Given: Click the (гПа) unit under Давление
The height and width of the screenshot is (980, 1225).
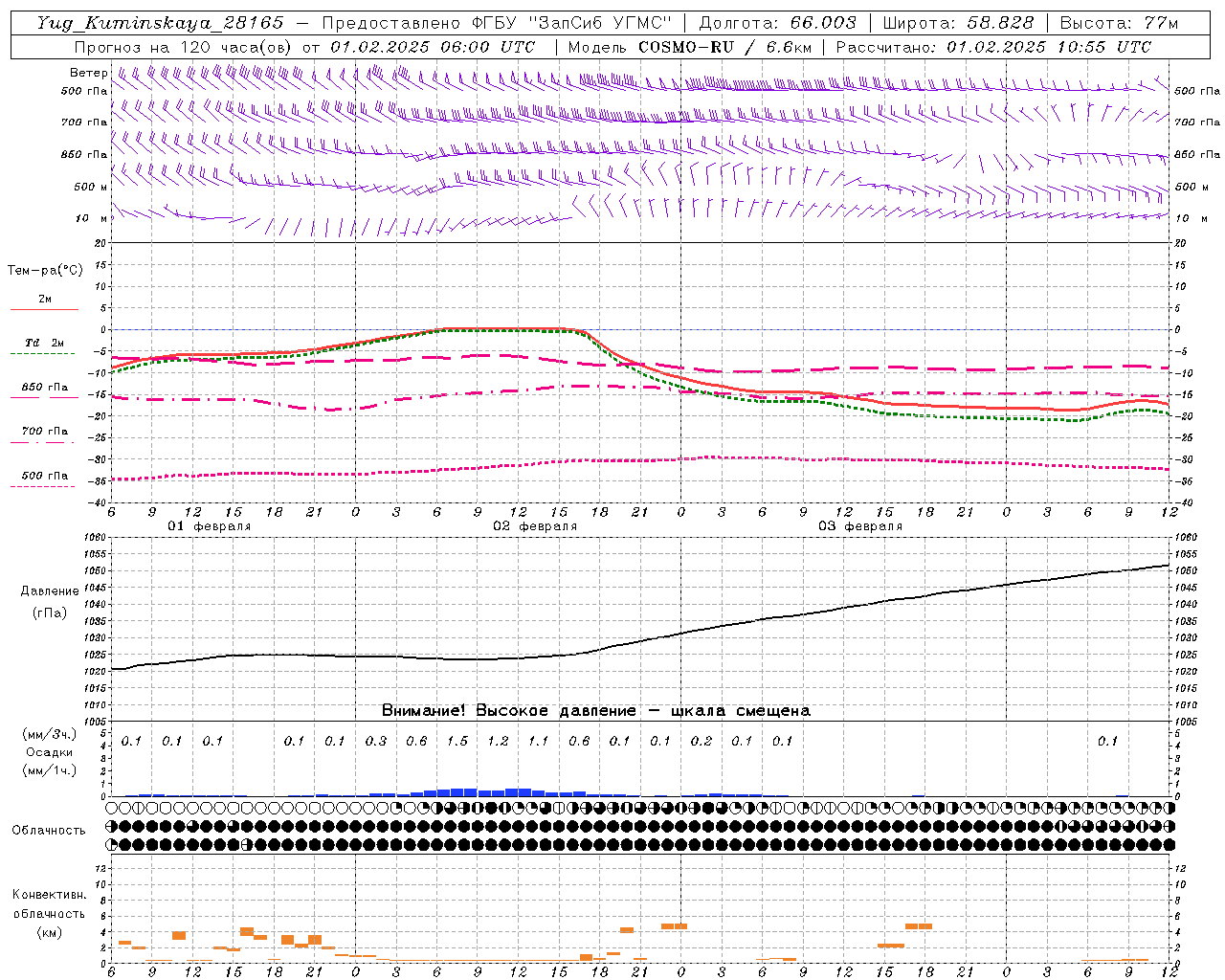Looking at the screenshot, I should [50, 612].
